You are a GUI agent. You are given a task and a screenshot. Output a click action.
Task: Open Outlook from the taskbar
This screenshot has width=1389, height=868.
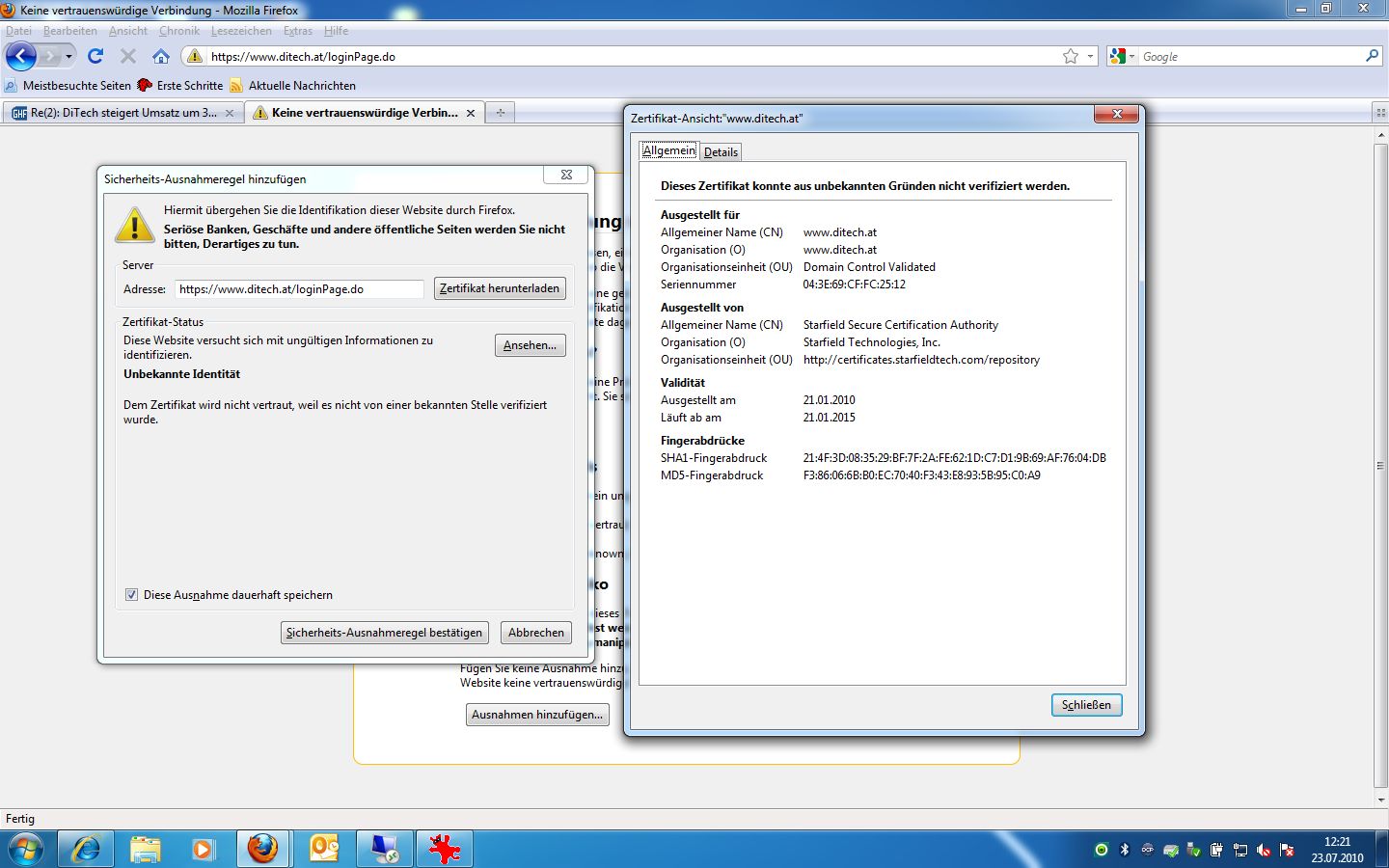(x=324, y=849)
